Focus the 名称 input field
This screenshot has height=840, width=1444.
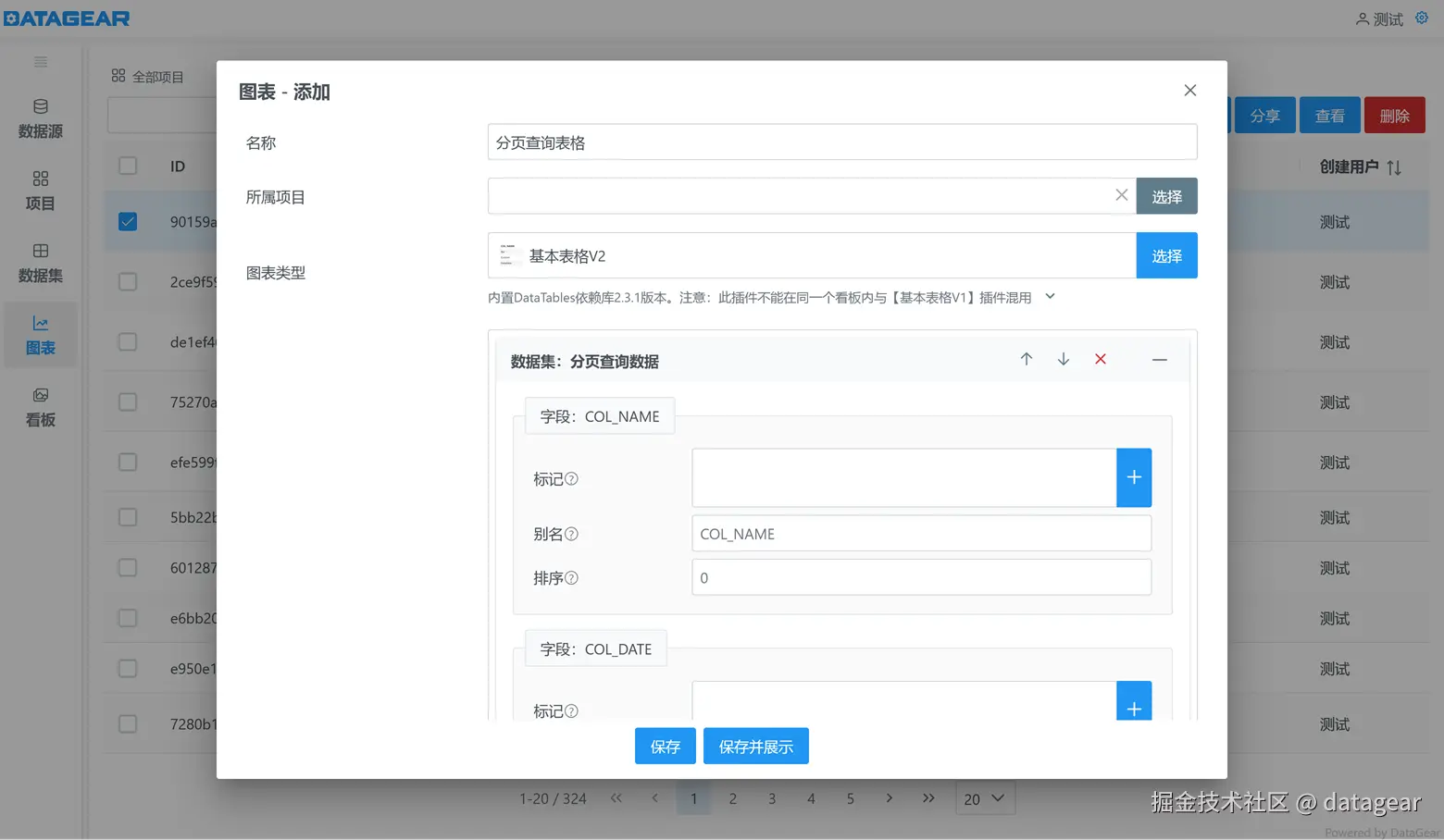coord(842,142)
